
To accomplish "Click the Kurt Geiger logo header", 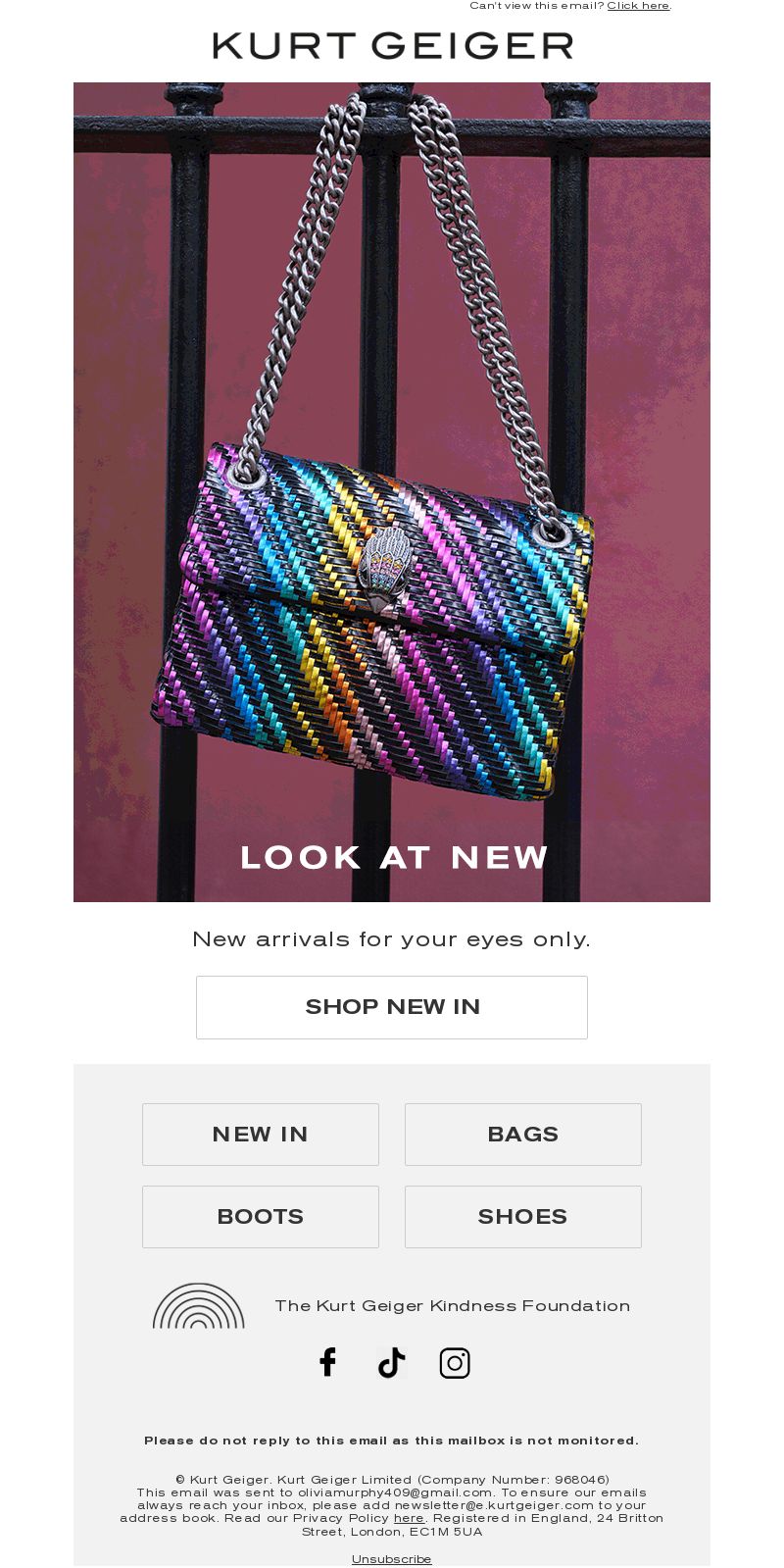I will click(x=392, y=46).
